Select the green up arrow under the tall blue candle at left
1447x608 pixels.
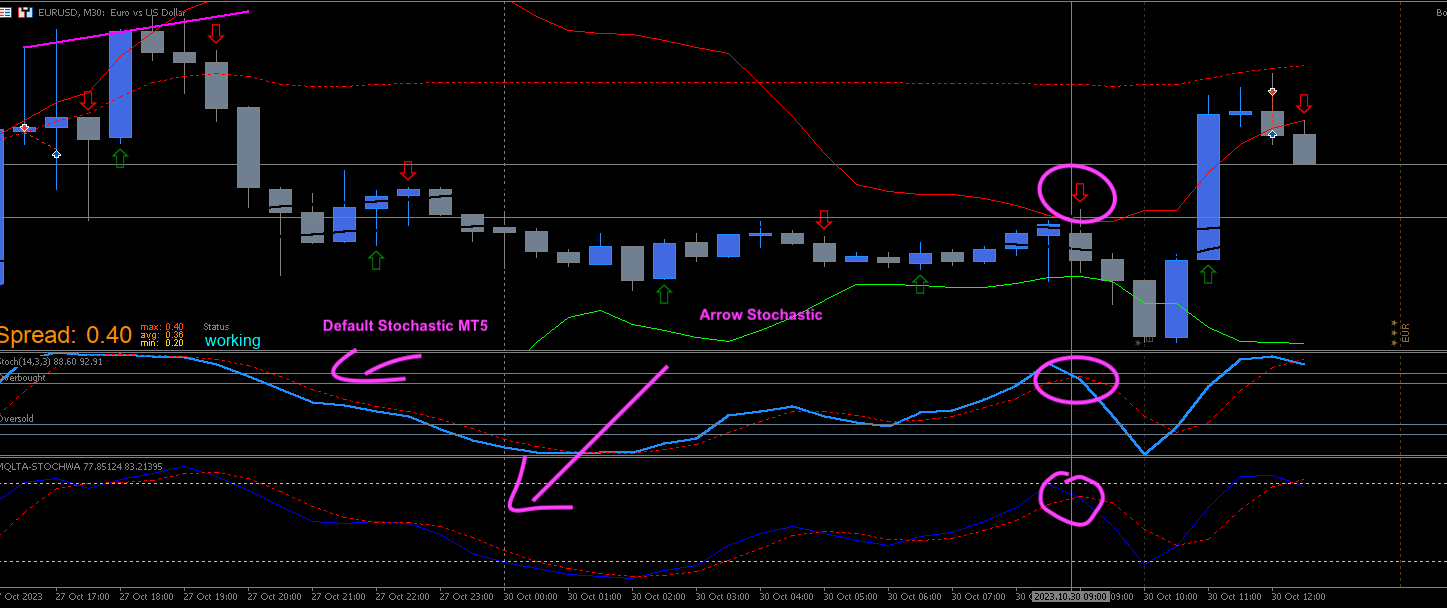tap(120, 157)
